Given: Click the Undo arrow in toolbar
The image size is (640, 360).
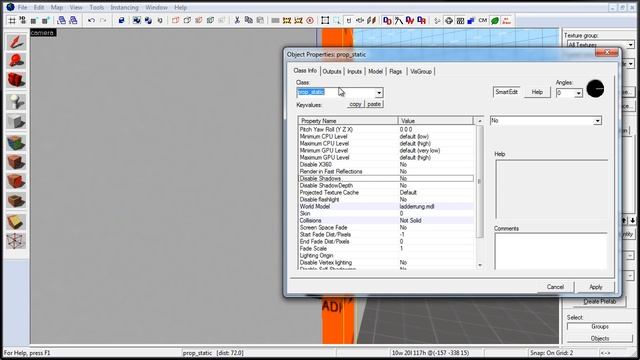Looking at the screenshot, I should click(91, 20).
